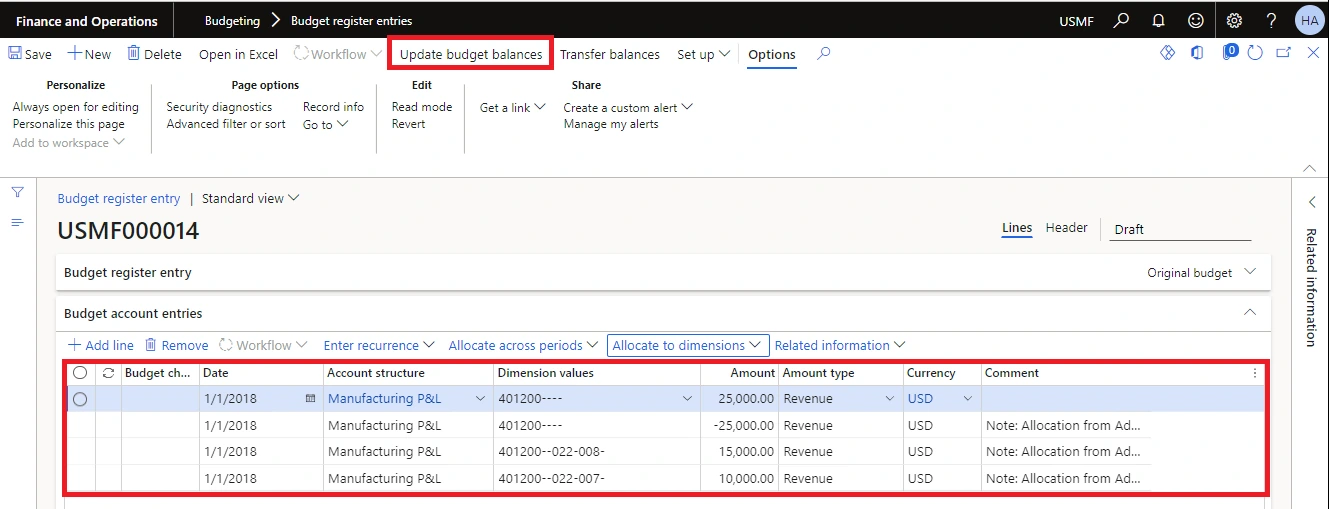The height and width of the screenshot is (509, 1329).
Task: Switch to Read mode
Action: (422, 107)
